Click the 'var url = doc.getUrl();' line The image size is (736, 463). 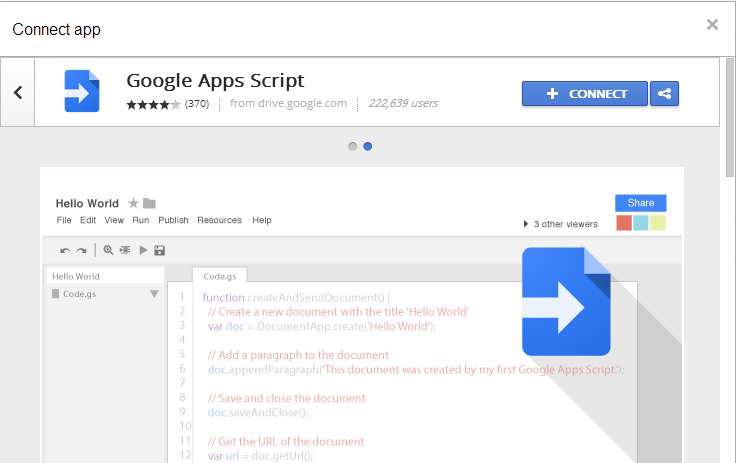261,456
